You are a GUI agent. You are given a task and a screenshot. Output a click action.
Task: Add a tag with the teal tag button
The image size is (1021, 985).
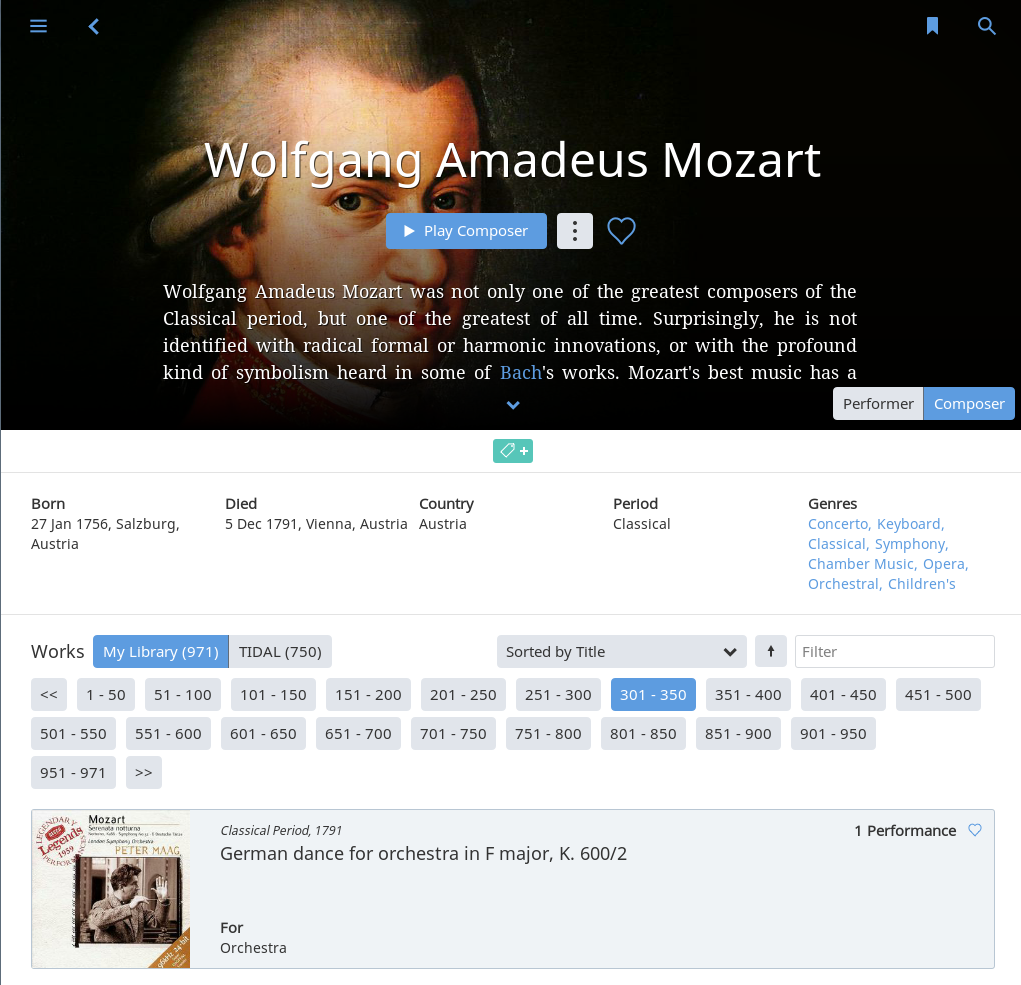coord(512,451)
